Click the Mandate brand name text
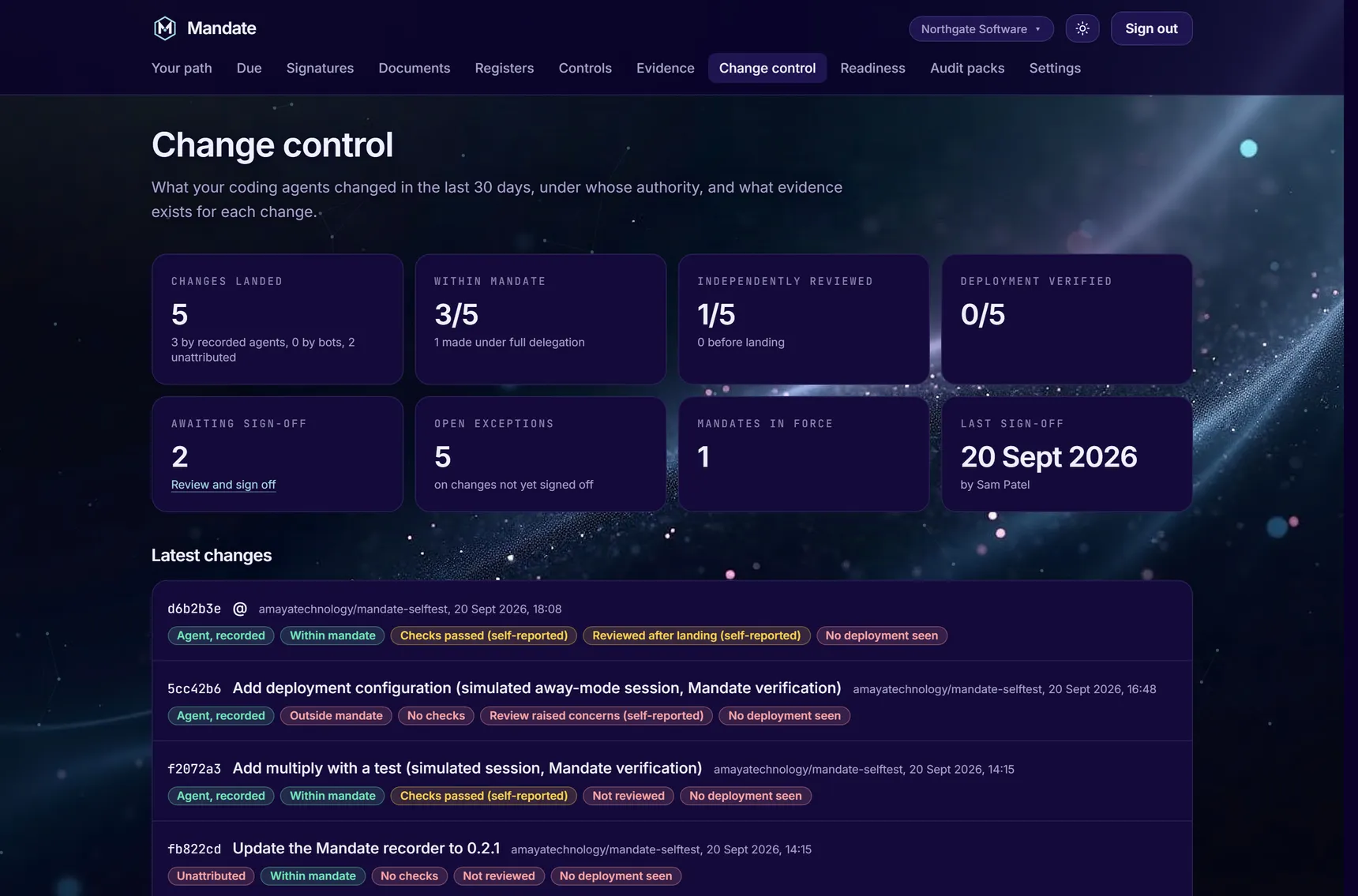This screenshot has height=896, width=1358. point(222,28)
